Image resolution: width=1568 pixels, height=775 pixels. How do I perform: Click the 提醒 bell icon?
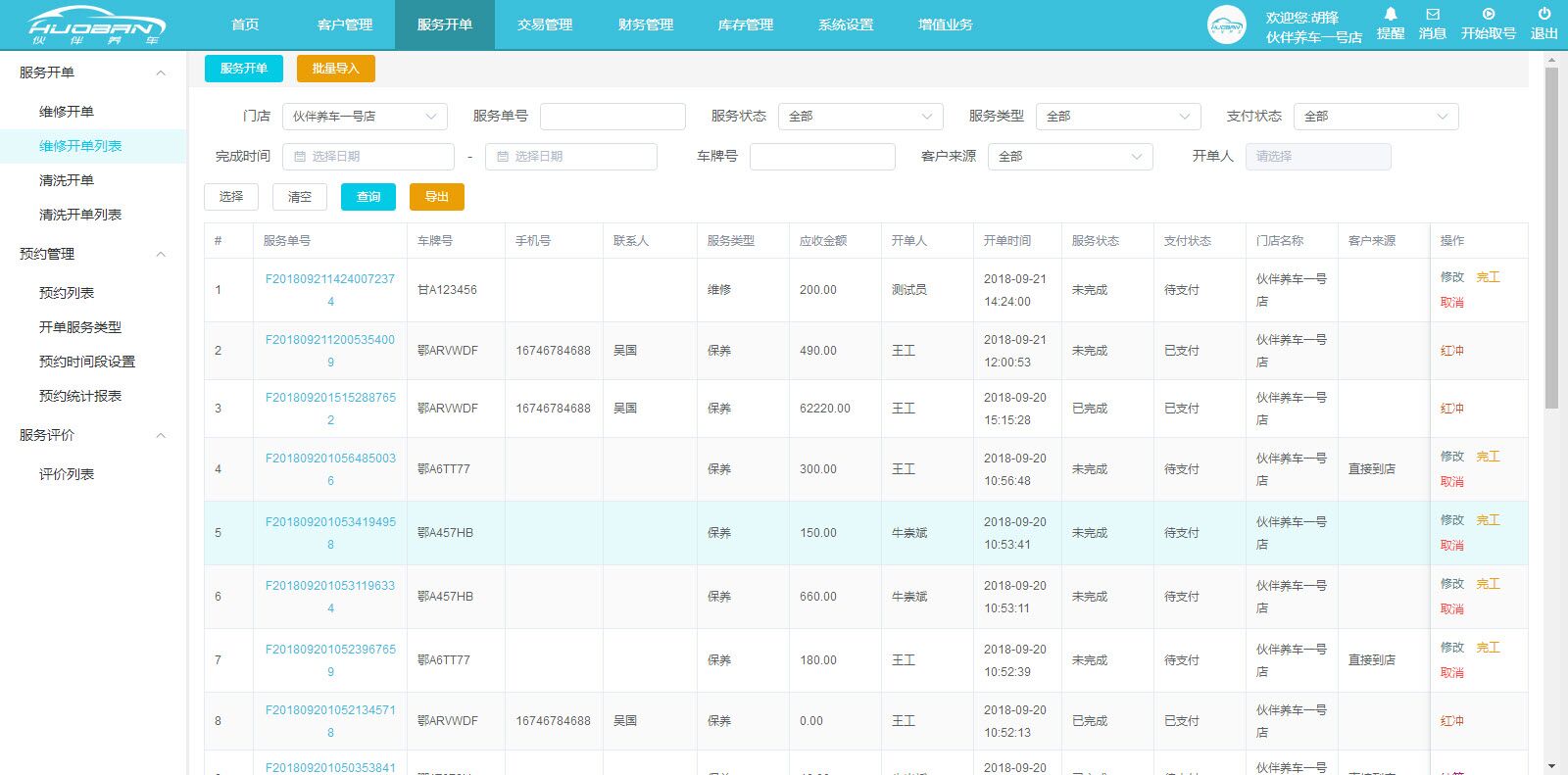(x=1390, y=15)
